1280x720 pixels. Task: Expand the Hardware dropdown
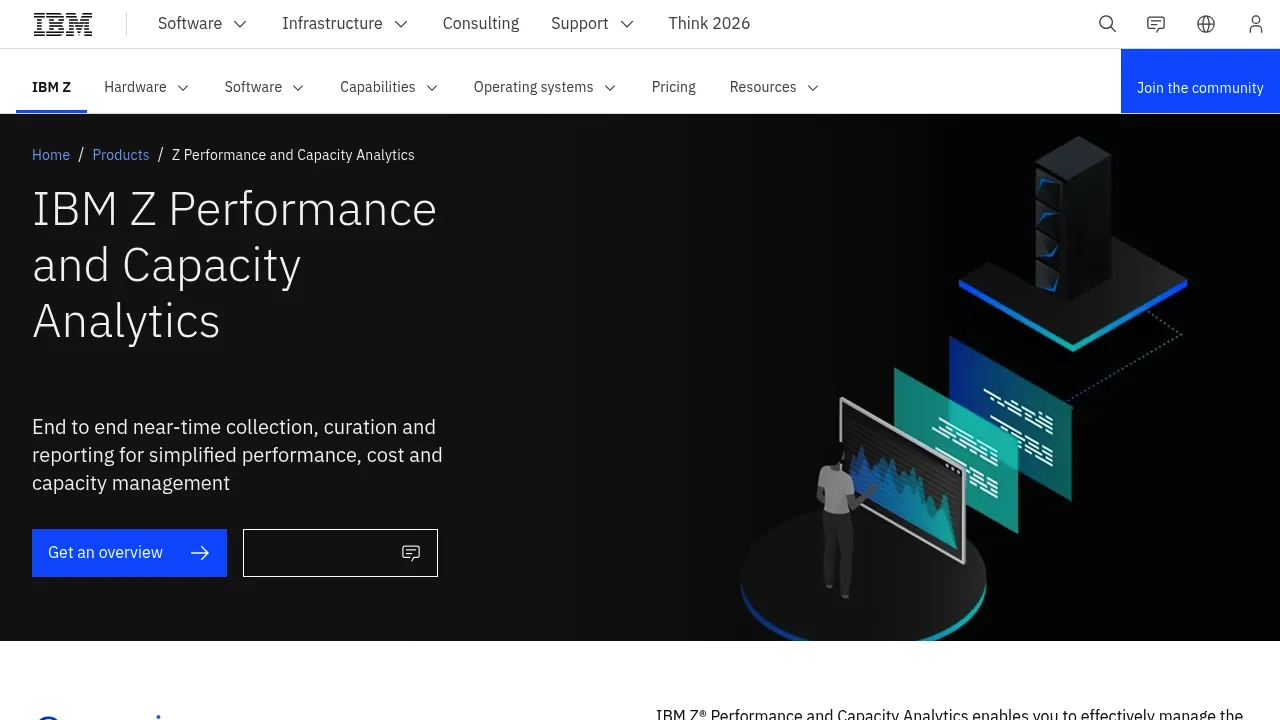(146, 87)
